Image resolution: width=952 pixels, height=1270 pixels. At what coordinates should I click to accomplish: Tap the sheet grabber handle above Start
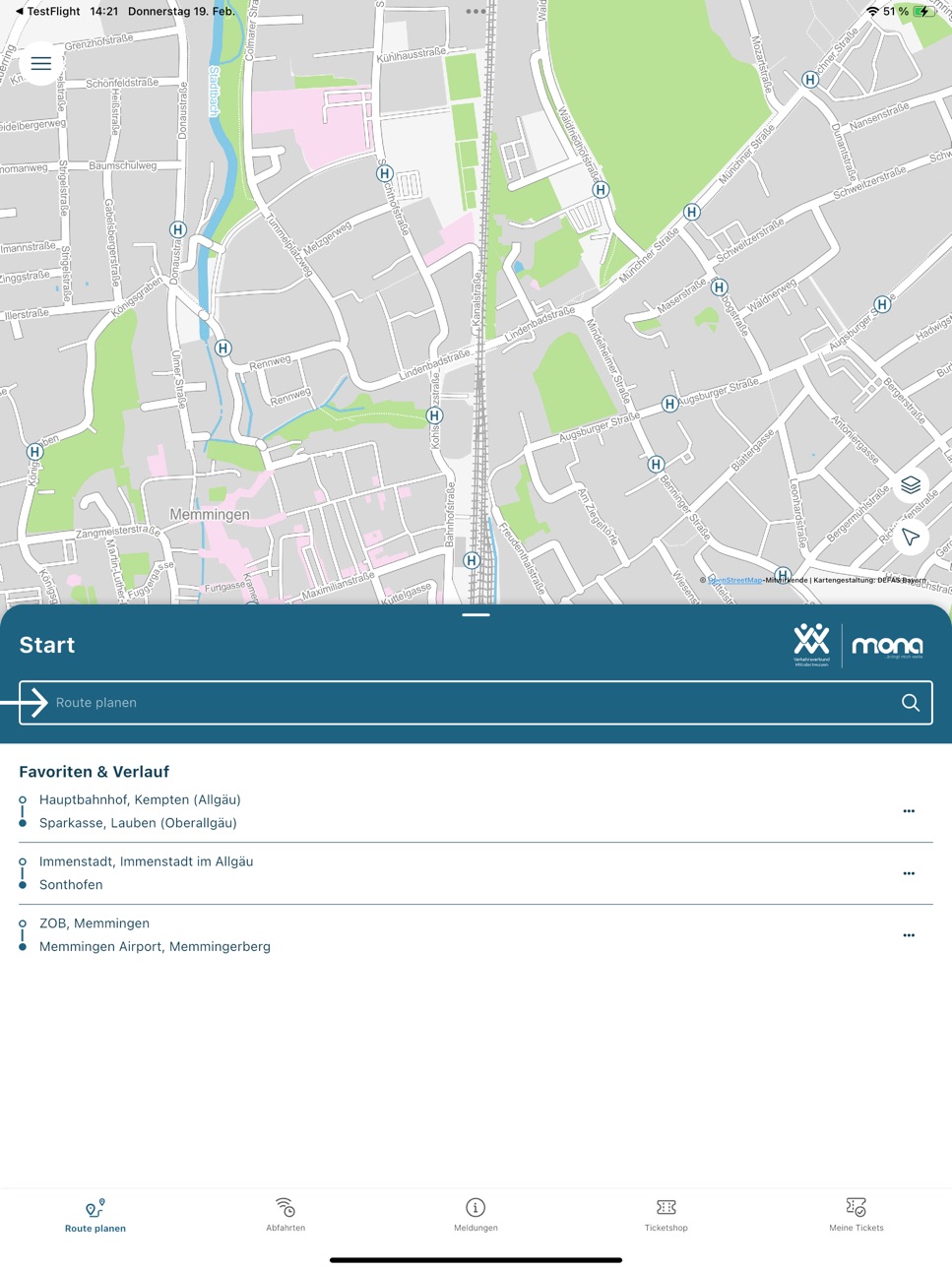(476, 614)
